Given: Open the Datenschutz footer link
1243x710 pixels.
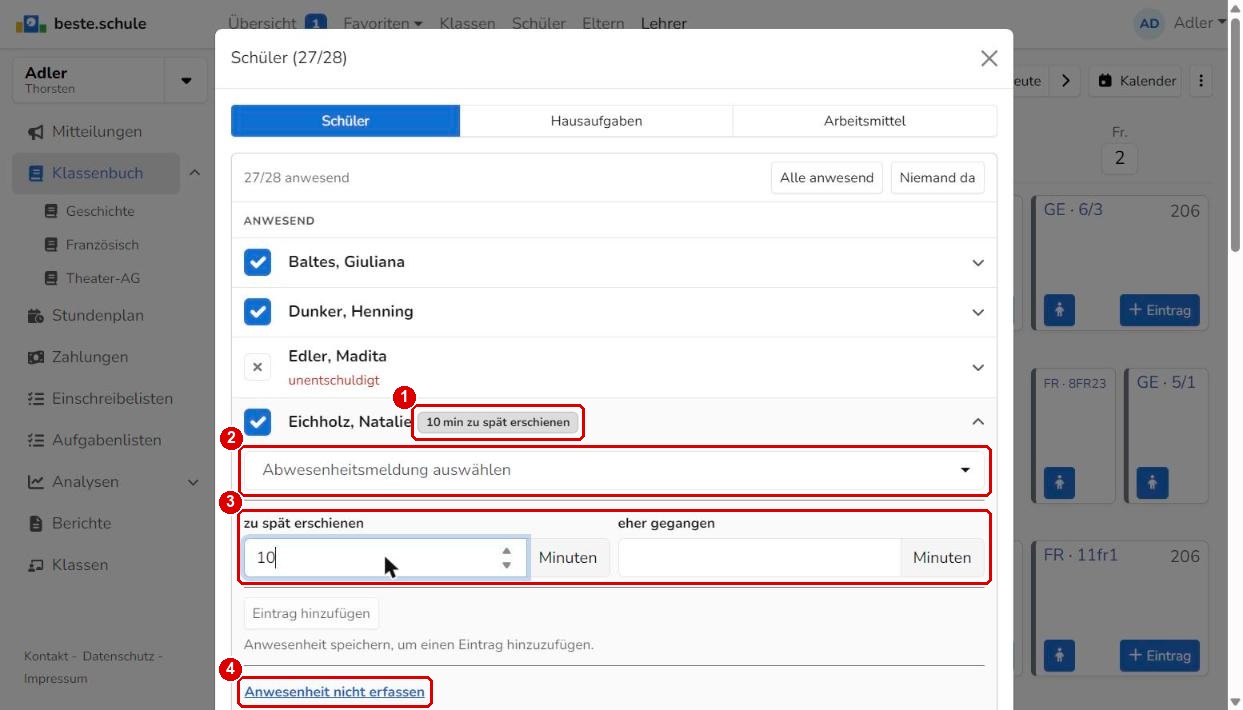Looking at the screenshot, I should [x=119, y=656].
